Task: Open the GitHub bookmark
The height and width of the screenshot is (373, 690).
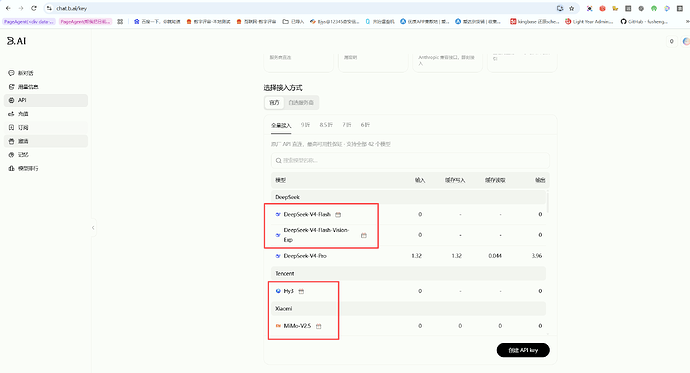Action: pyautogui.click(x=644, y=21)
